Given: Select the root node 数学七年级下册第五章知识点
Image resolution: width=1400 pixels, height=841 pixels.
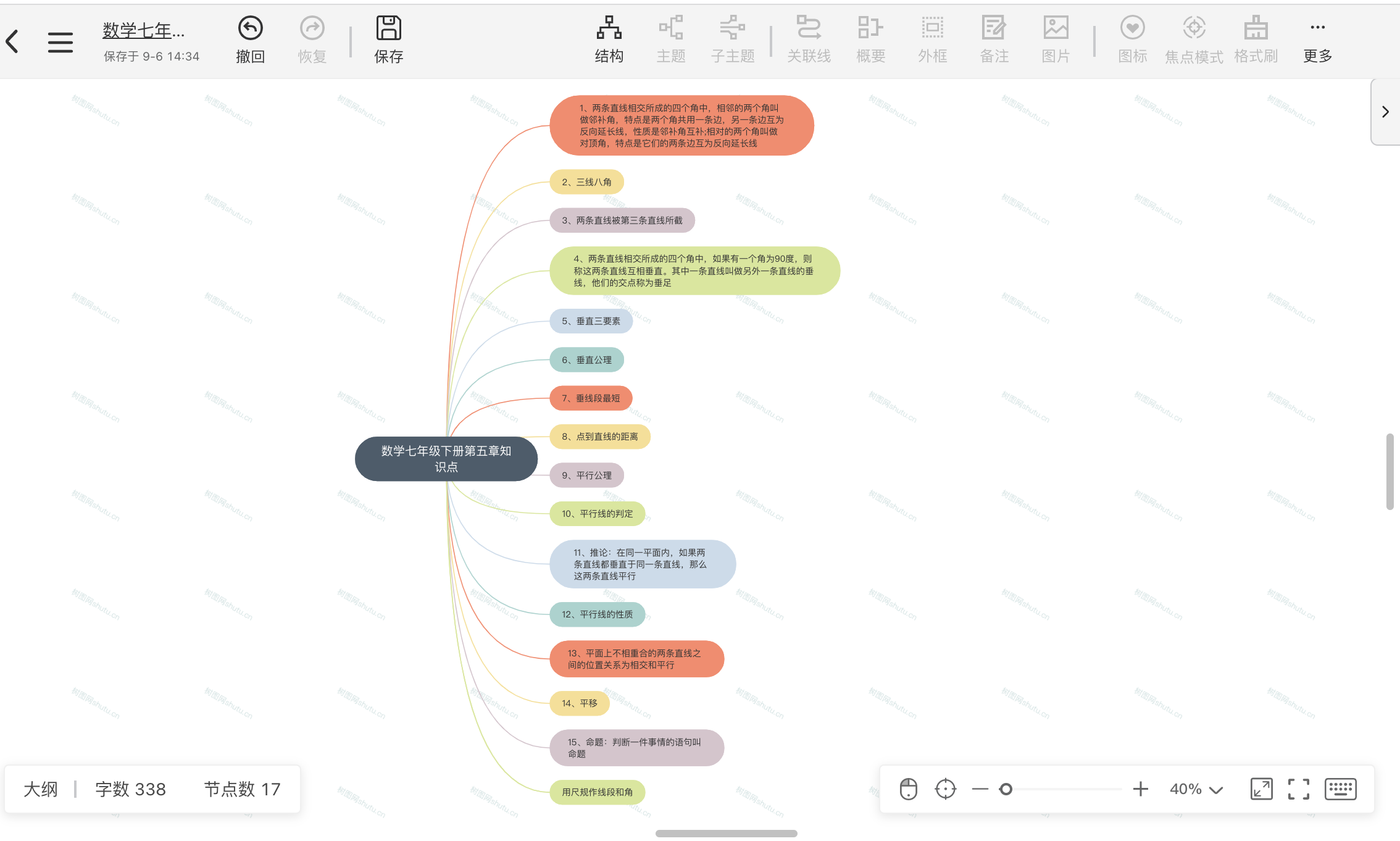Looking at the screenshot, I should click(446, 459).
